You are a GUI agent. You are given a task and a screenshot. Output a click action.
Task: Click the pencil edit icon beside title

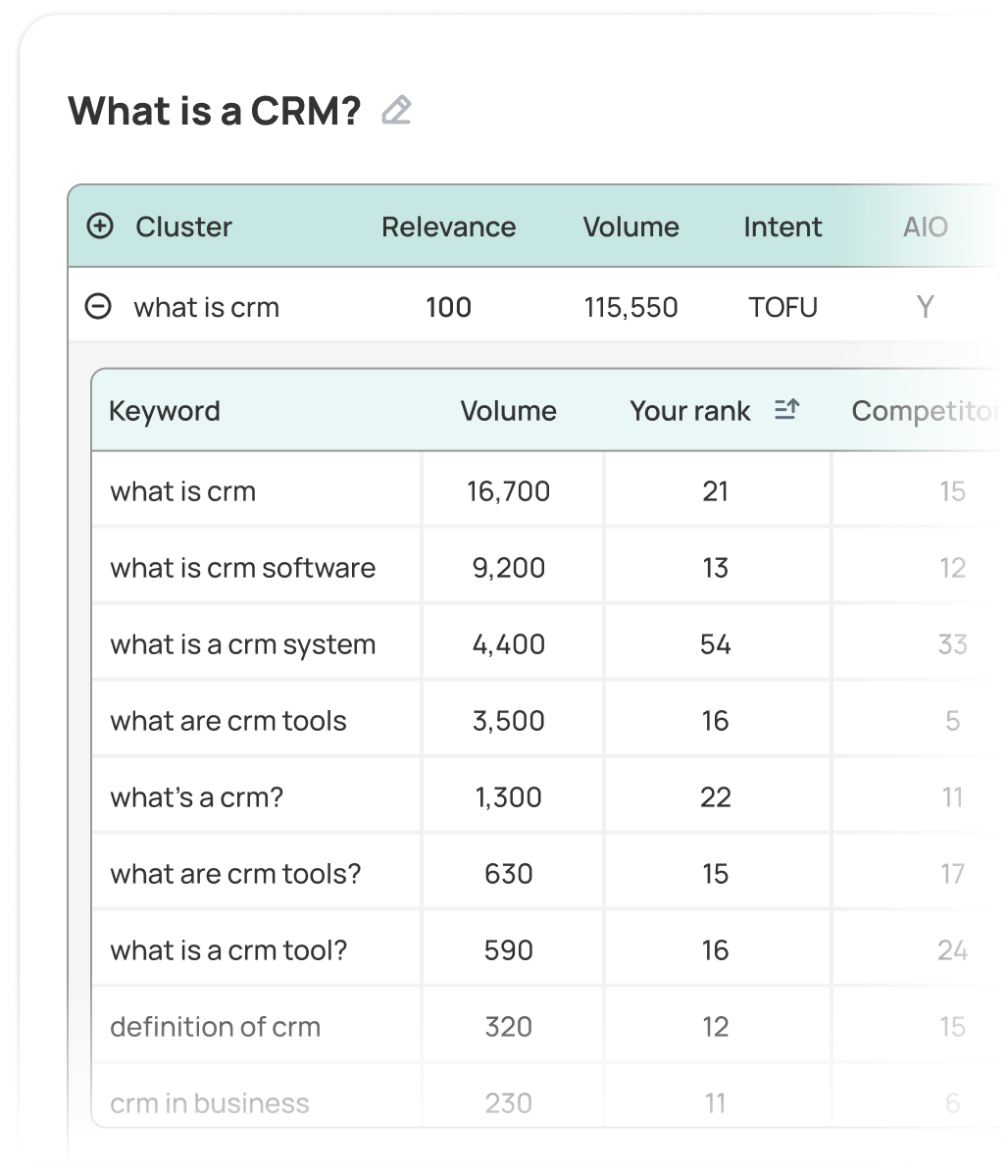click(x=396, y=111)
